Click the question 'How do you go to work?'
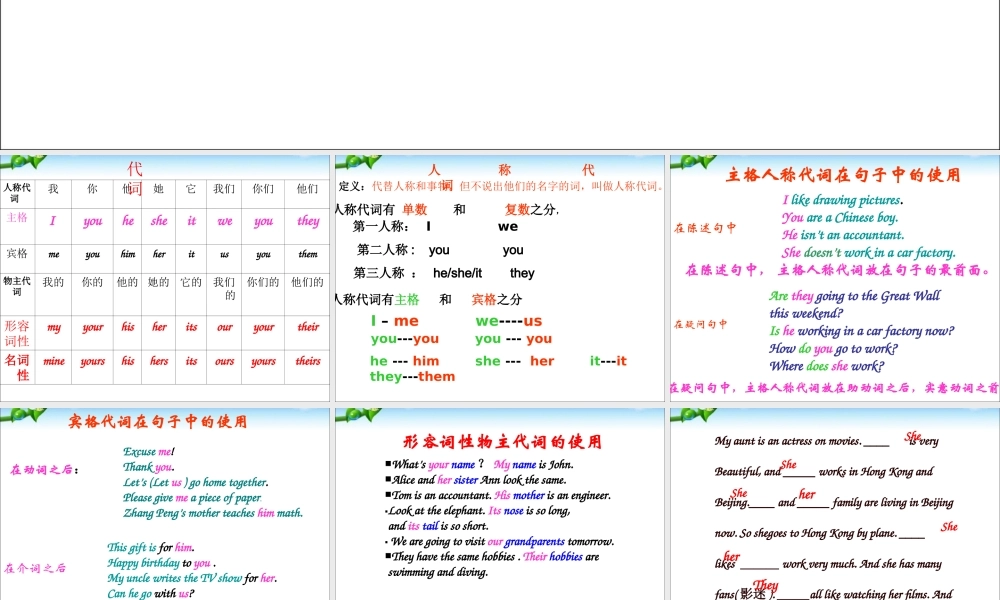 coord(833,349)
